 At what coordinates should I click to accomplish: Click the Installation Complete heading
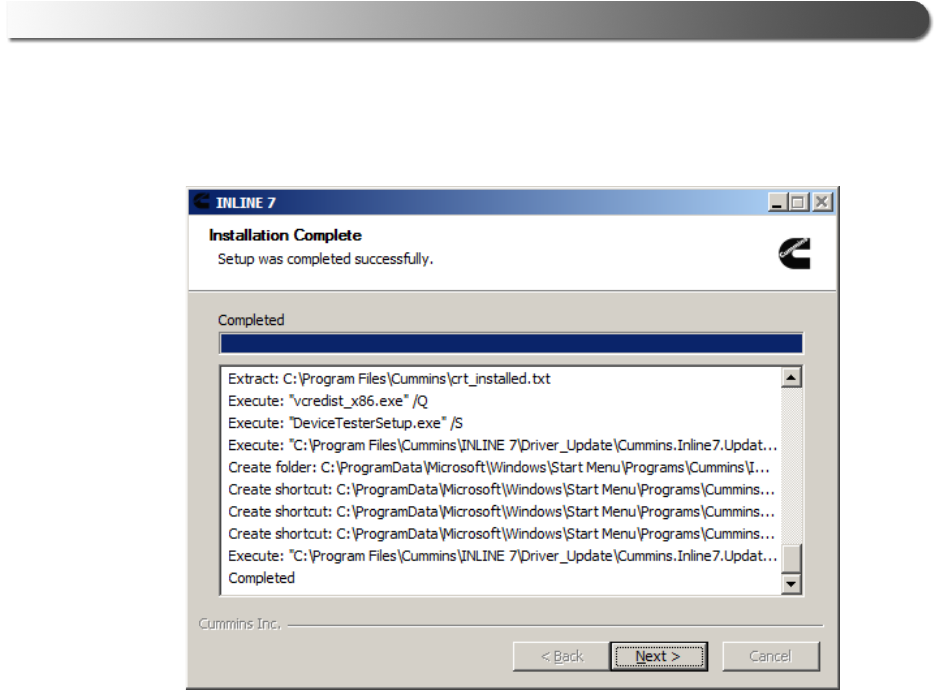pos(285,235)
